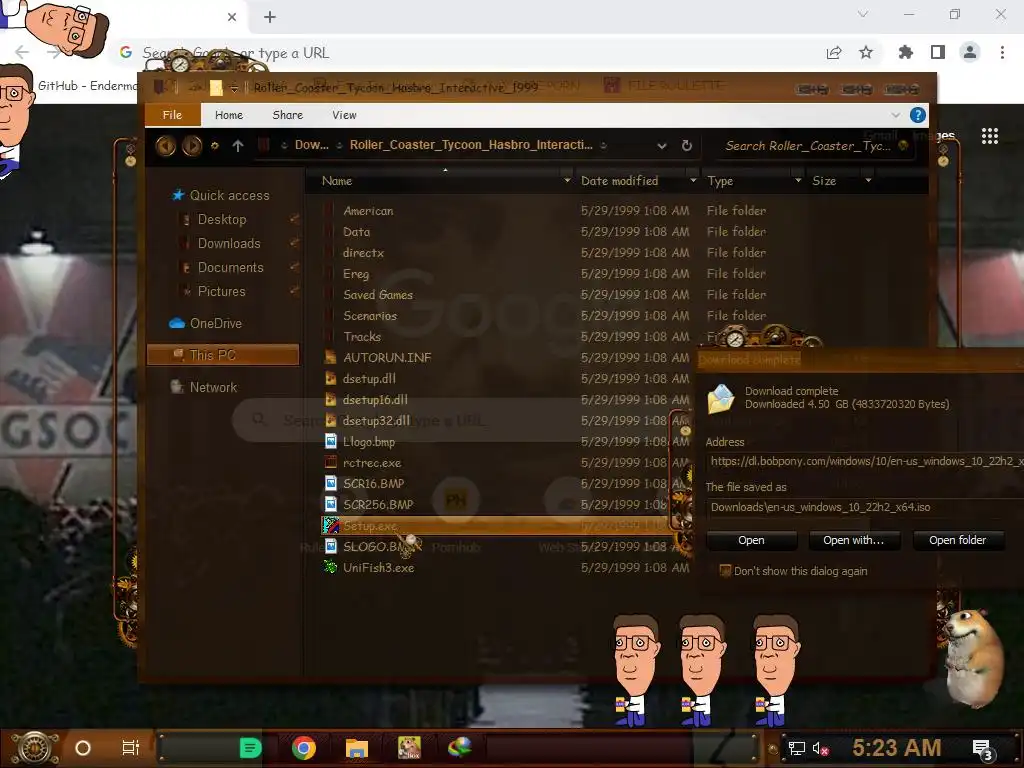Select Llogo.bmp file icon
Viewport: 1024px width, 768px height.
click(x=330, y=441)
